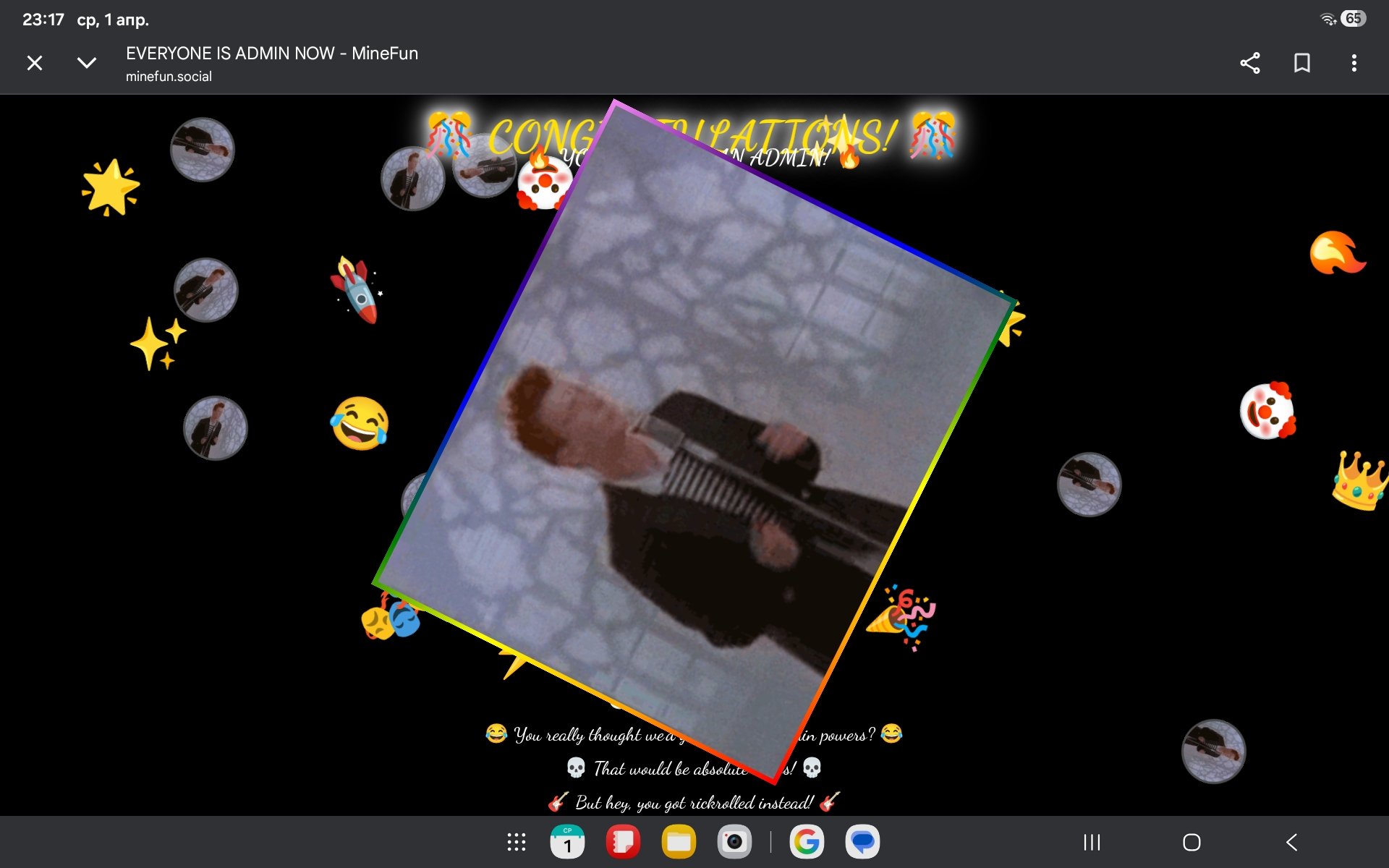Show recent apps with navigation button
1389x868 pixels.
click(x=1092, y=842)
